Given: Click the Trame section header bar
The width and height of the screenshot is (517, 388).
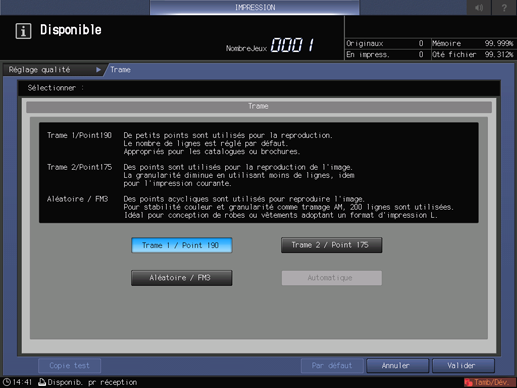Looking at the screenshot, I should pyautogui.click(x=259, y=106).
